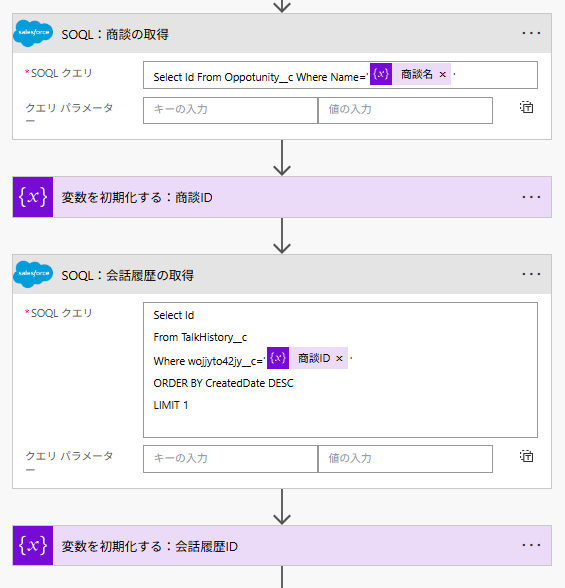565x588 pixels.
Task: Click variable icon on 会話履歴ID step
Action: click(33, 546)
